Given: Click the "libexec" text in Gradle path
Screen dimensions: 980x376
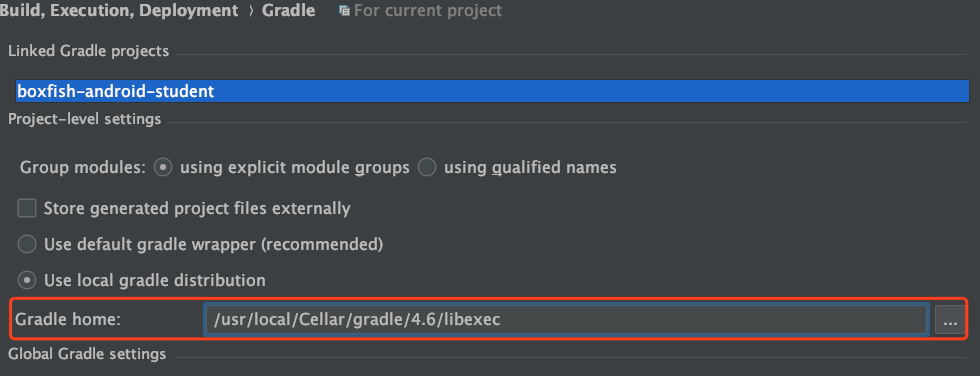Looking at the screenshot, I should coord(472,320).
